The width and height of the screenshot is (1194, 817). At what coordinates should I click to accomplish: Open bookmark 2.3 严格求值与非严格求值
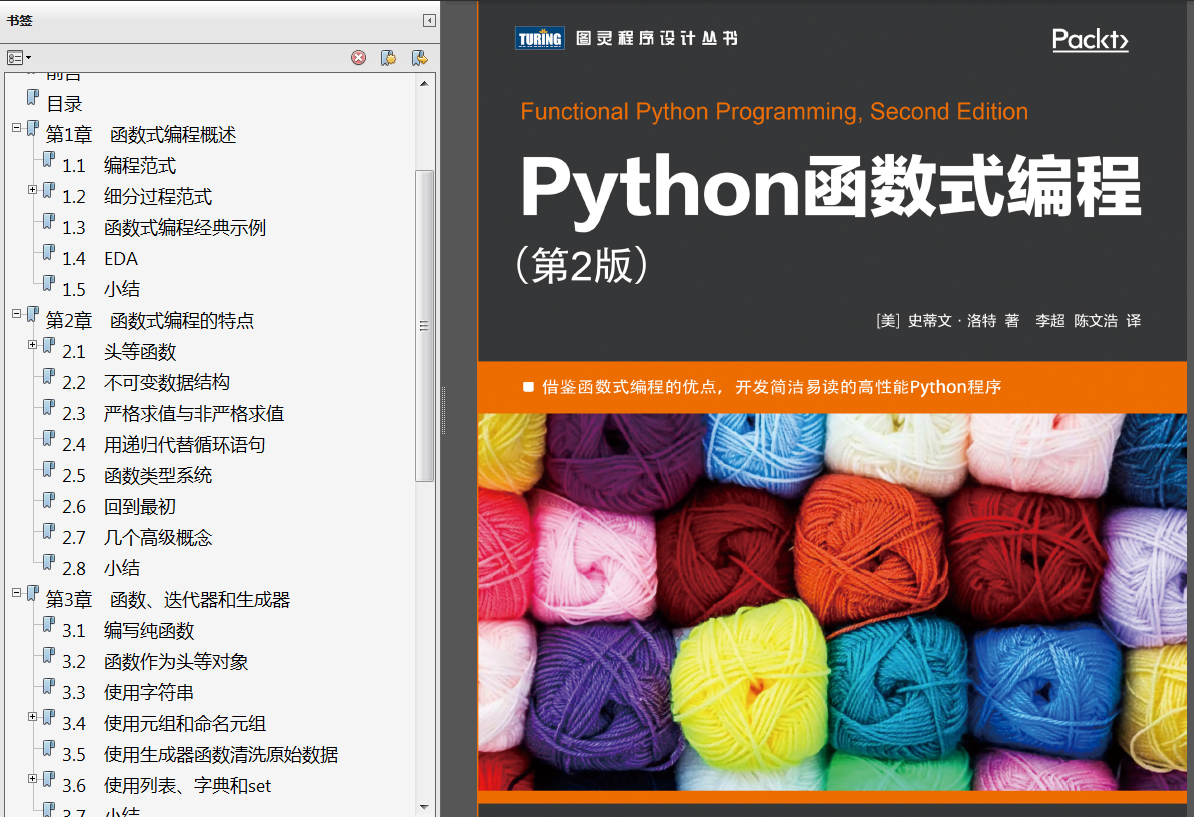pyautogui.click(x=173, y=413)
